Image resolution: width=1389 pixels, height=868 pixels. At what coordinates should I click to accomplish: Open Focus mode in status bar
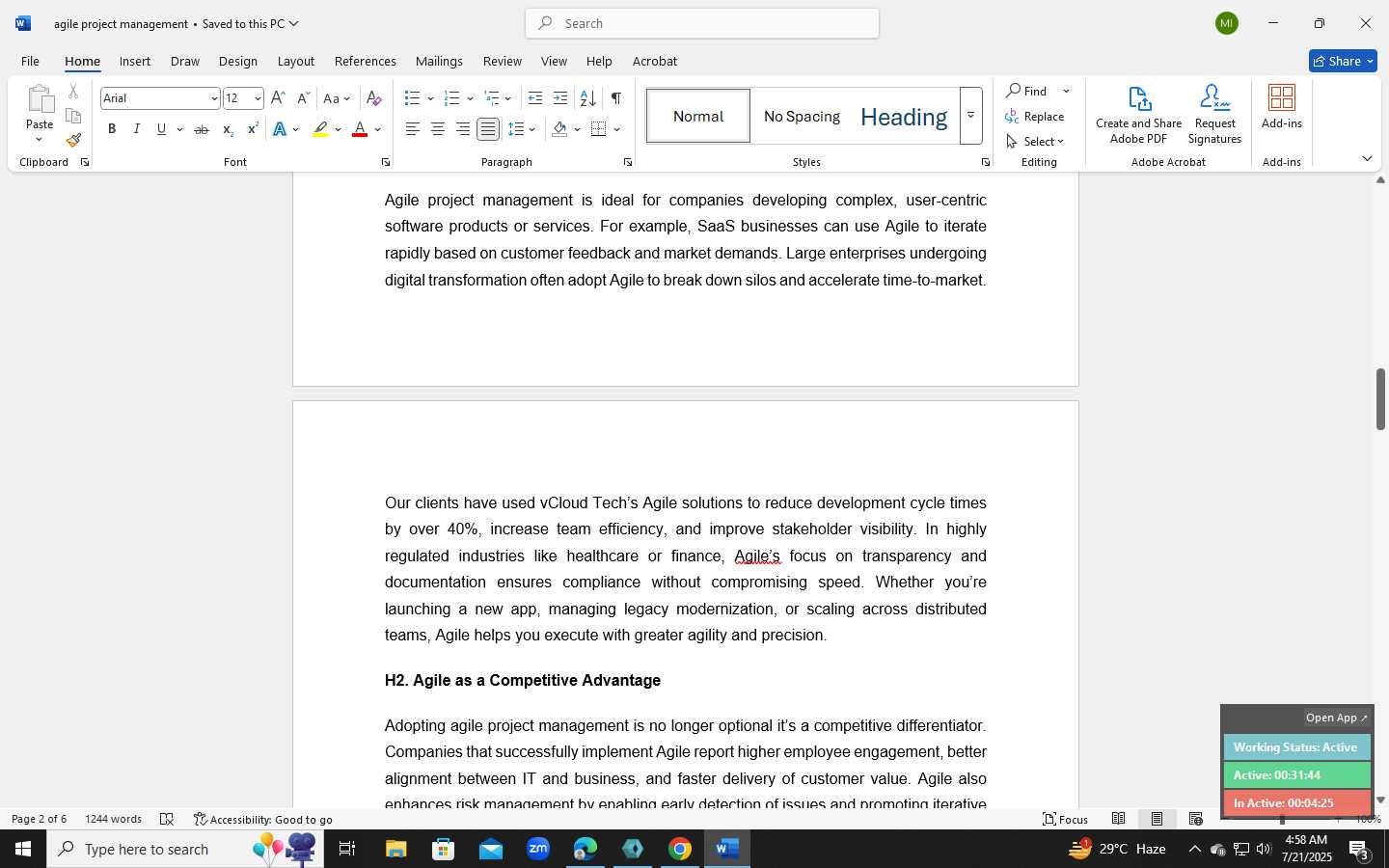(1066, 819)
